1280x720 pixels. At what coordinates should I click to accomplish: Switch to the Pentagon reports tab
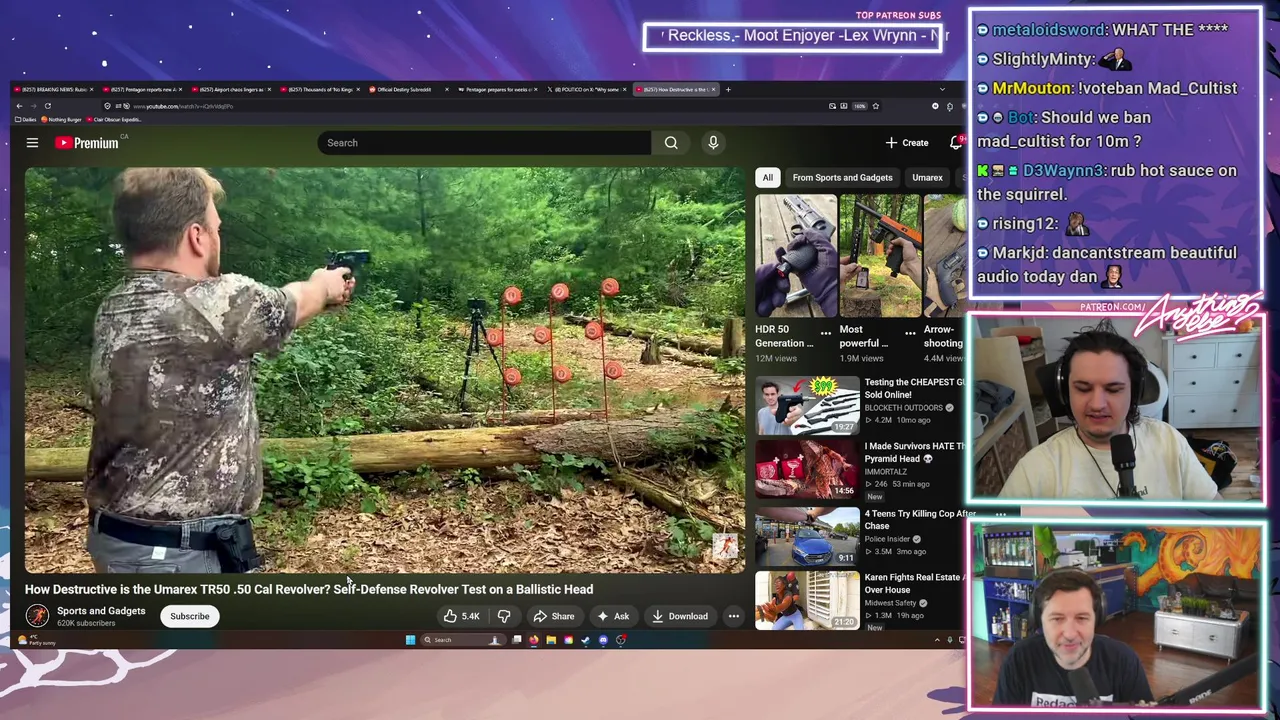point(141,90)
